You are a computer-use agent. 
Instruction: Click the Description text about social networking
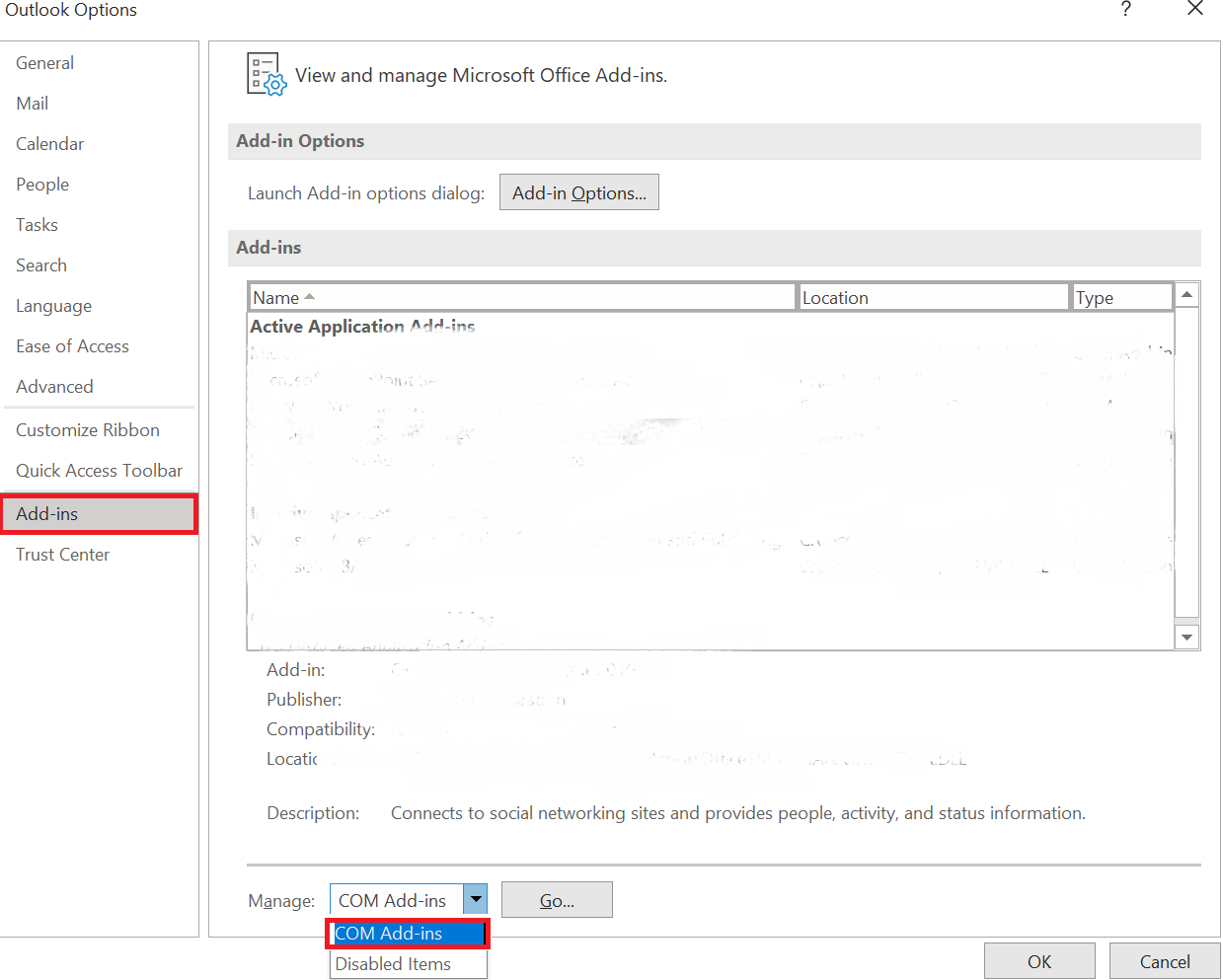[x=738, y=813]
